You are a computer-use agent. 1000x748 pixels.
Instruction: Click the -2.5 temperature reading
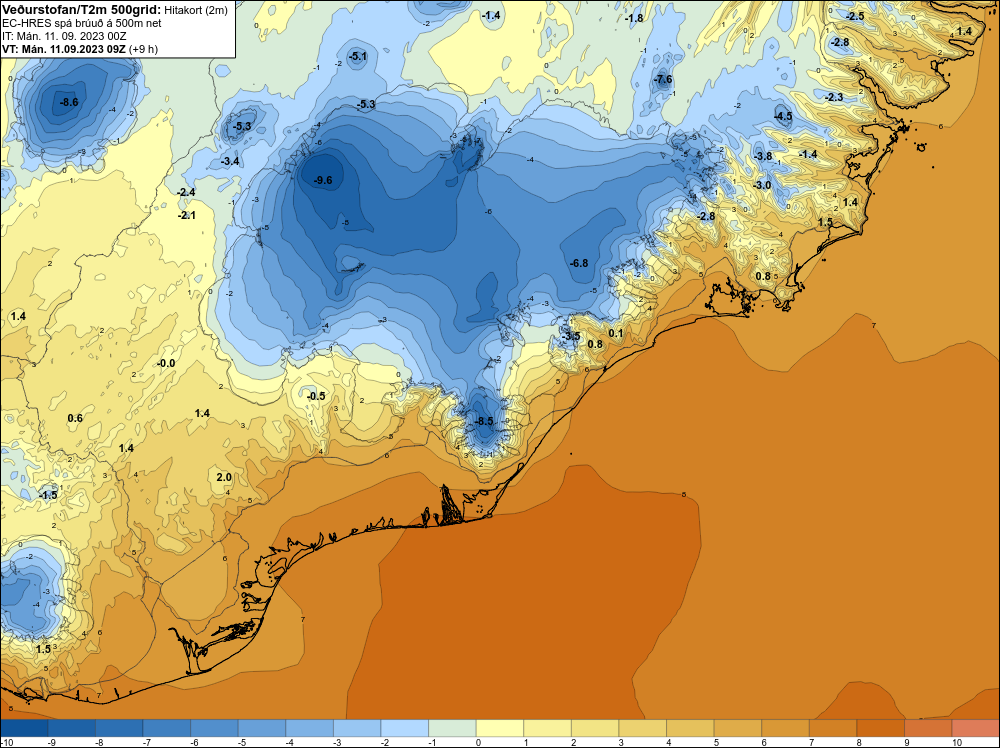coord(855,17)
